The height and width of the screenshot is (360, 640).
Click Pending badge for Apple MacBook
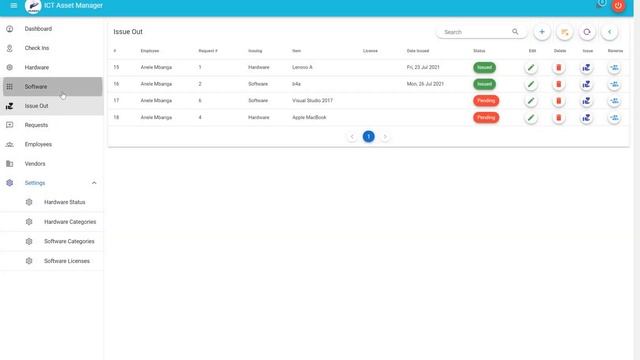click(x=486, y=118)
